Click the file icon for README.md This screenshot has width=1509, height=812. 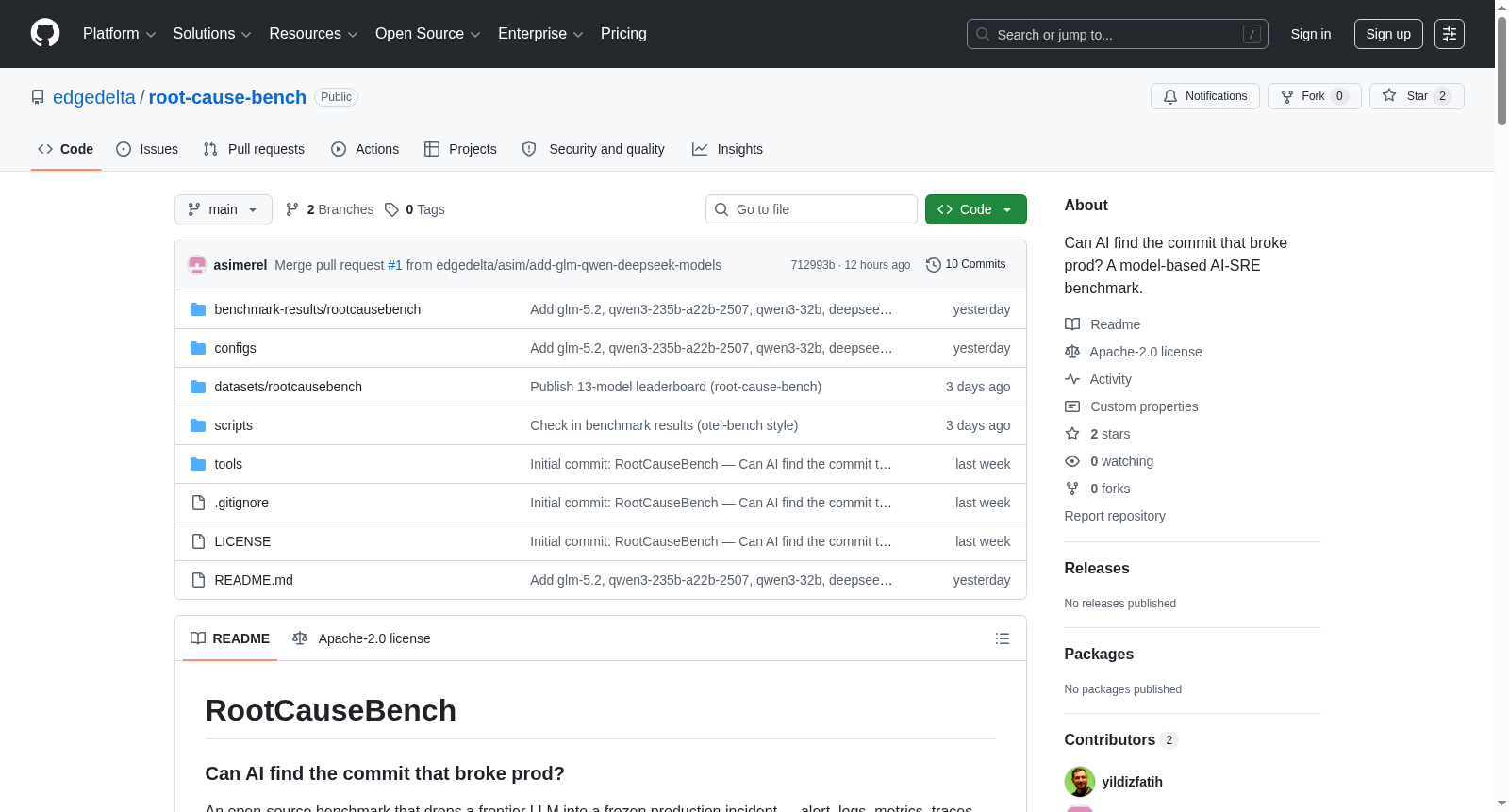198,580
